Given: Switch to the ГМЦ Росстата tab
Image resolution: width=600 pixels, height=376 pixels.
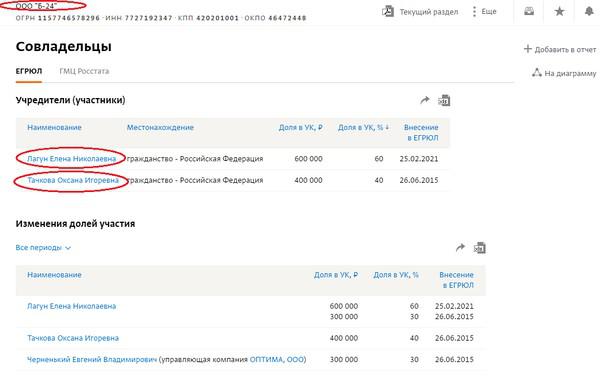Looking at the screenshot, I should pyautogui.click(x=84, y=71).
